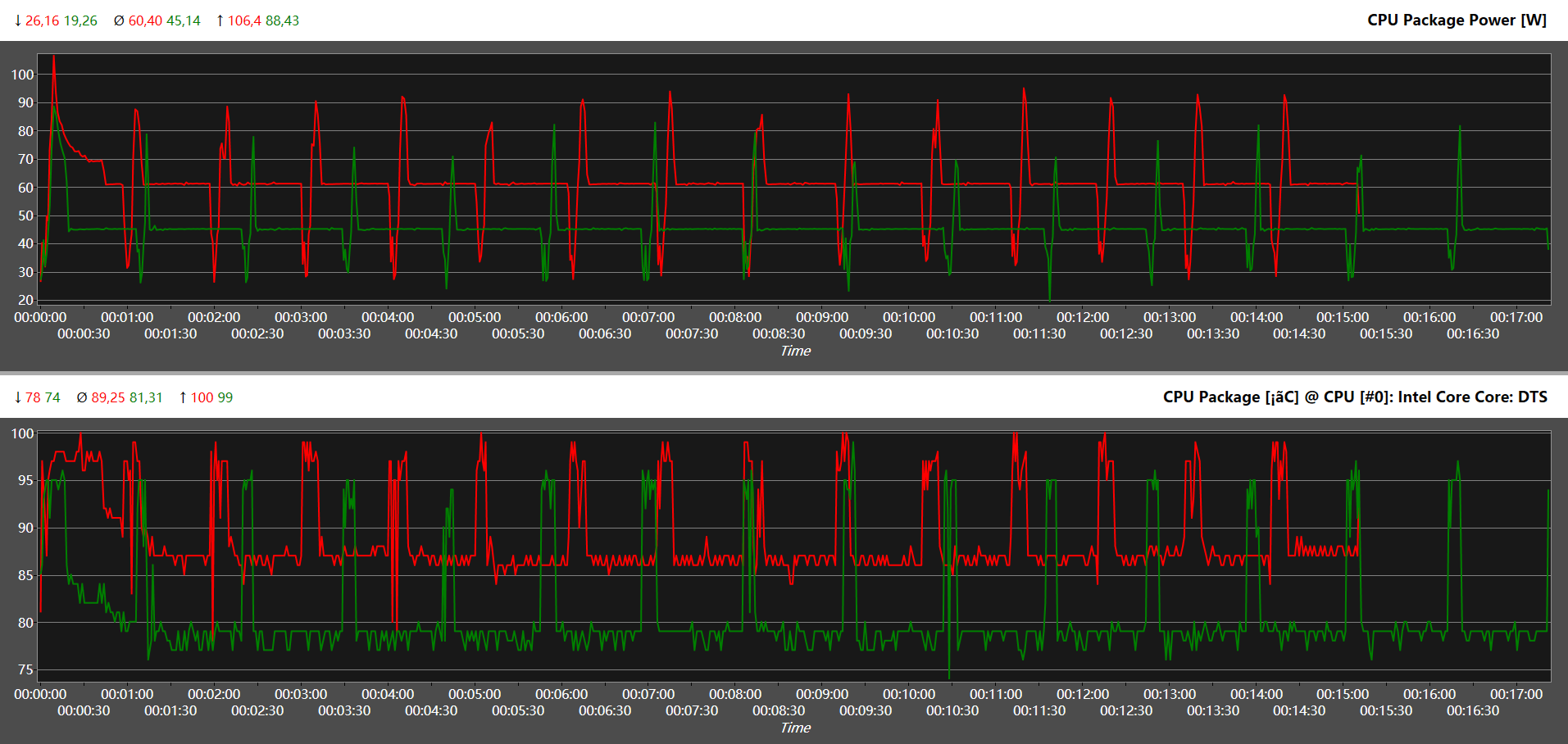Click the Time axis label below the temperature chart
This screenshot has width=1568, height=744.
[795, 728]
